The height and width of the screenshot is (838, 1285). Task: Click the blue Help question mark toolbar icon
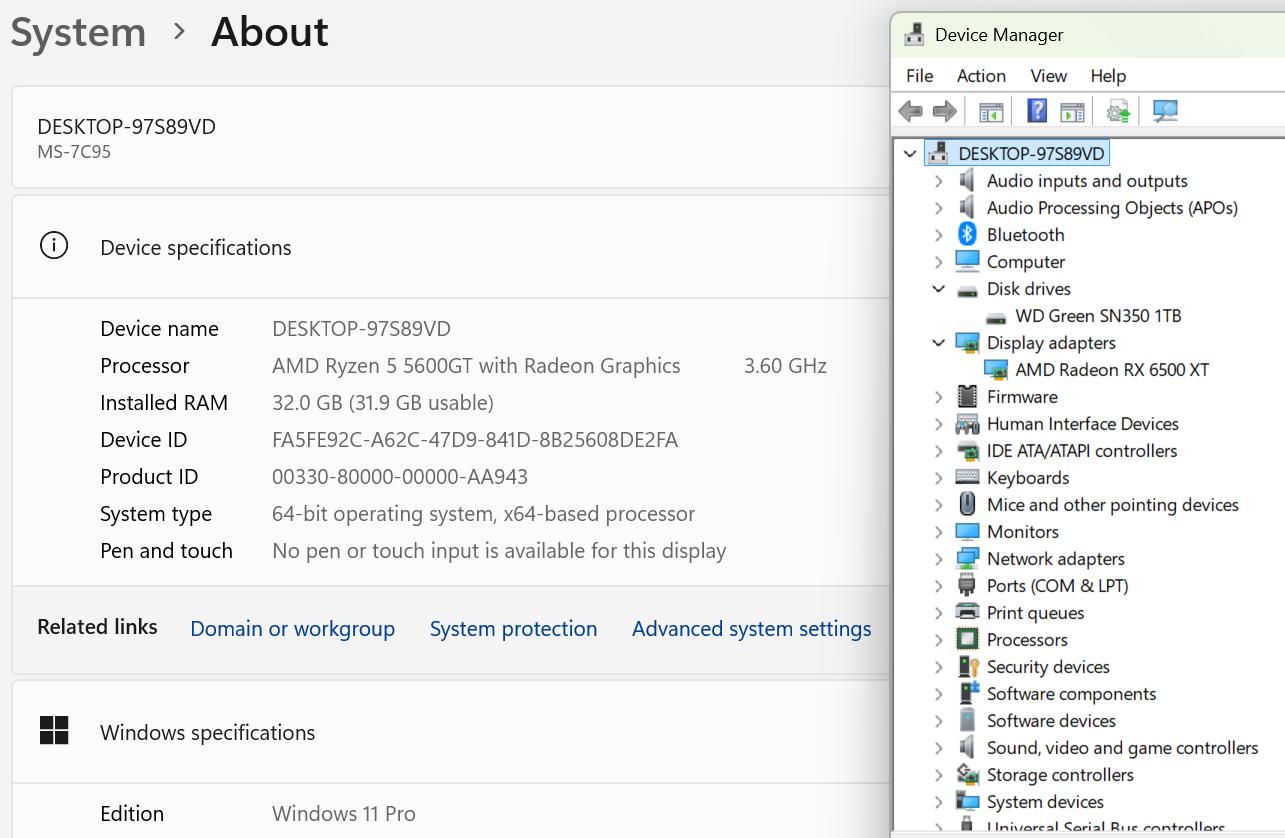1037,111
